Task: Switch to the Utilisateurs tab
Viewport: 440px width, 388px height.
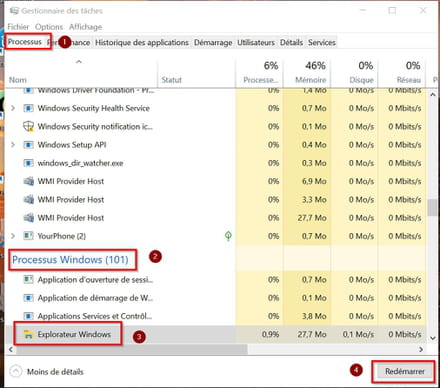Action: click(x=256, y=42)
